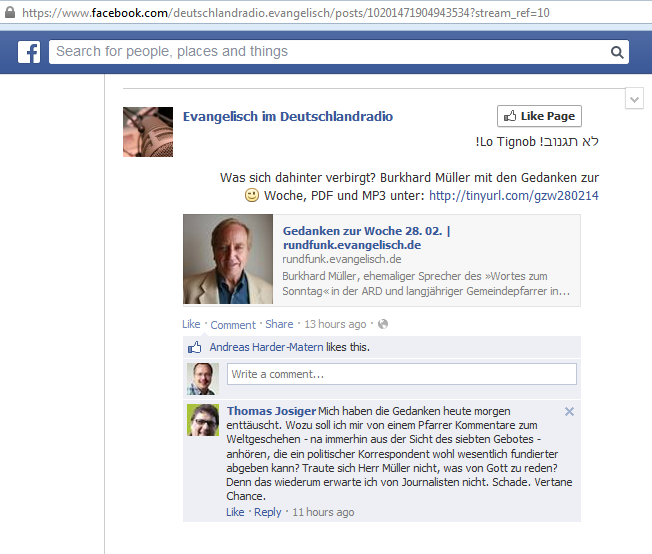Open Evangelisch im Deutschlandradio page name link

coord(288,116)
